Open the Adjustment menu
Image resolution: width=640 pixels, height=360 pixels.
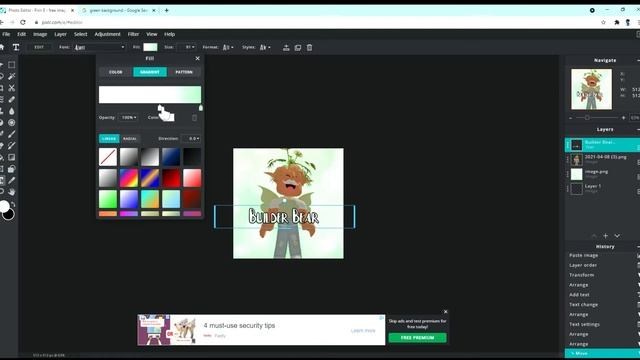coord(107,34)
